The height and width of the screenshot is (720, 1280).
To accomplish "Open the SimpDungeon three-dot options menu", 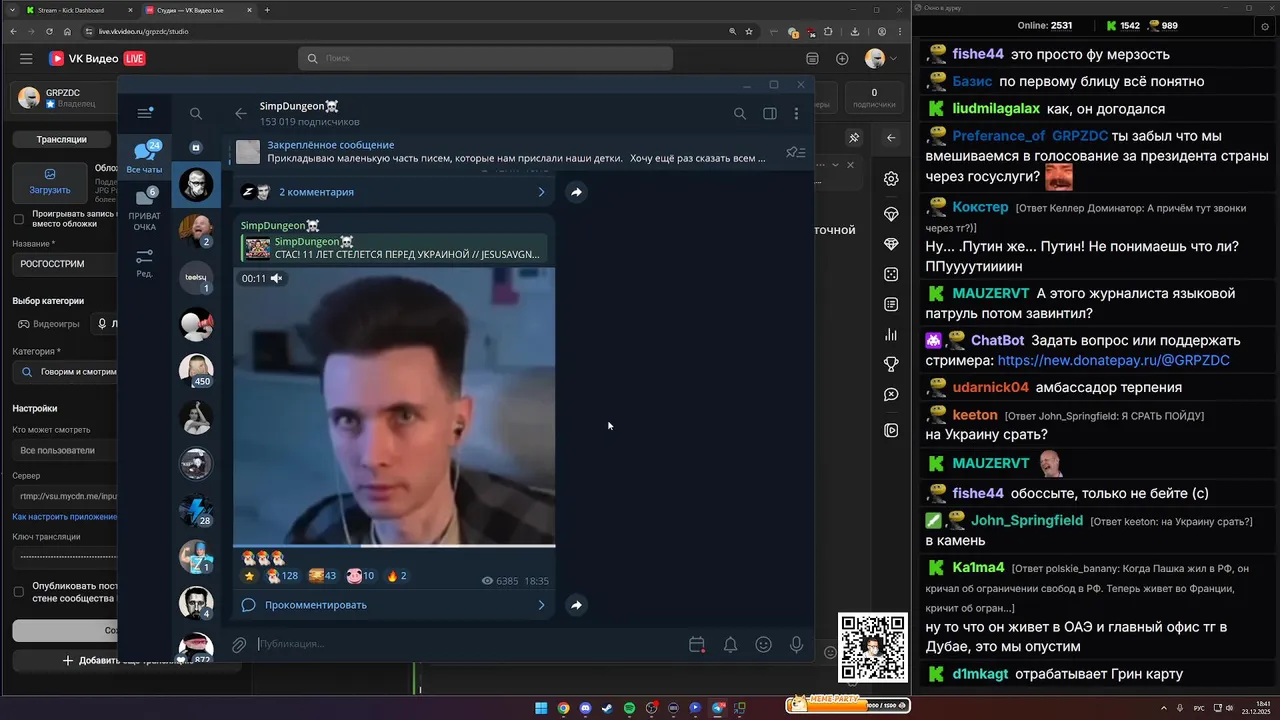I will [x=797, y=114].
